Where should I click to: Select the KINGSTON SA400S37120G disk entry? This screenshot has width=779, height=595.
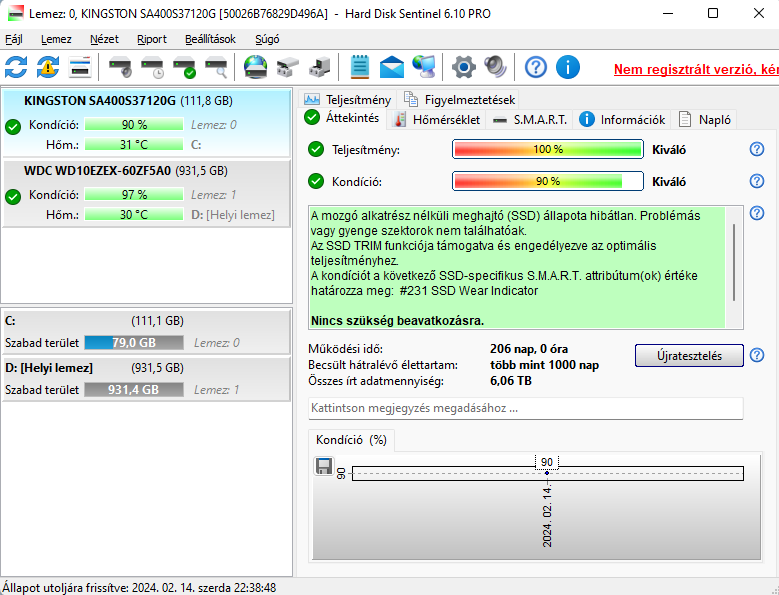pyautogui.click(x=147, y=123)
